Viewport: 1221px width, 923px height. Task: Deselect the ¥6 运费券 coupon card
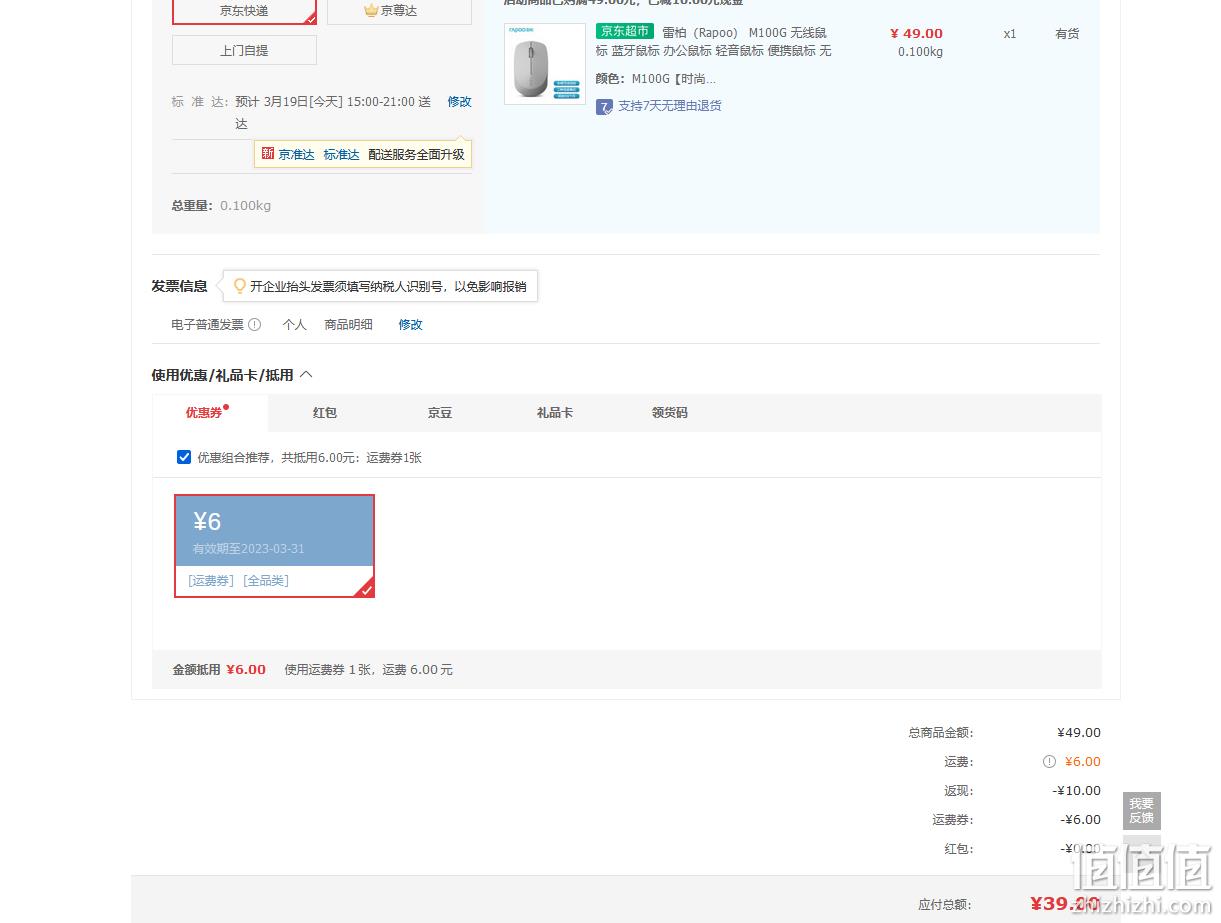pos(274,546)
